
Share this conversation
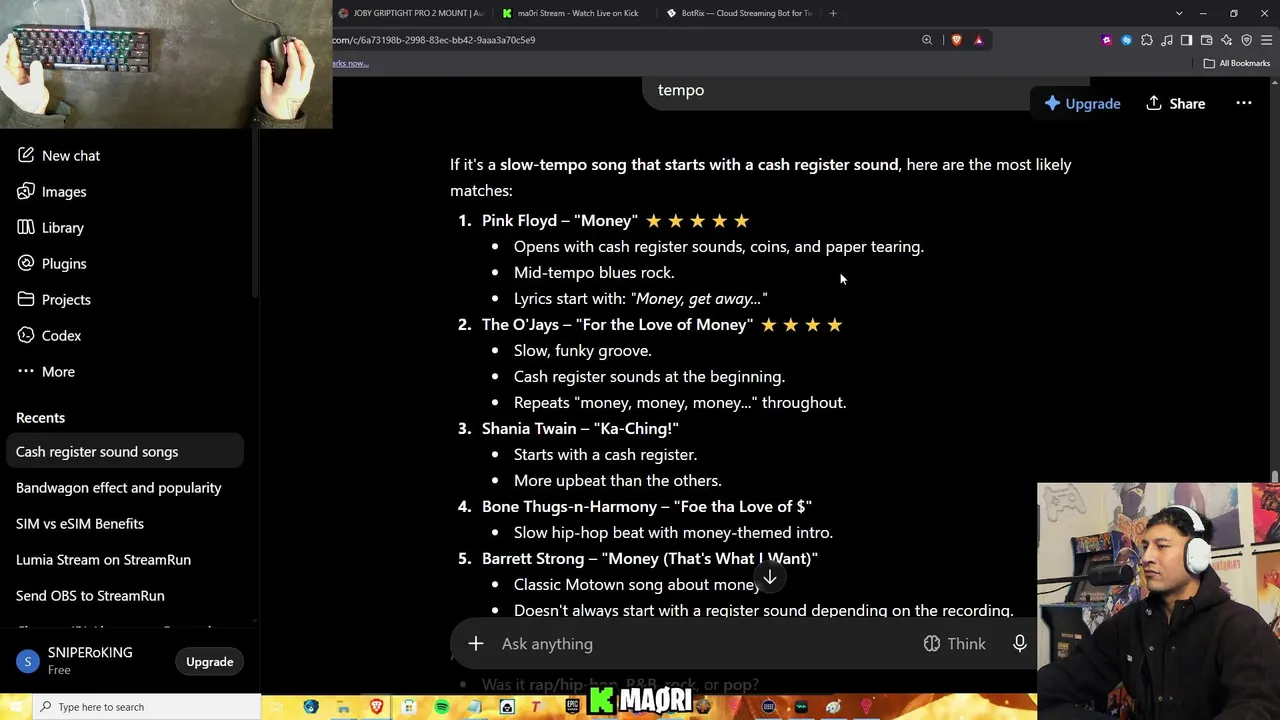pos(1176,104)
